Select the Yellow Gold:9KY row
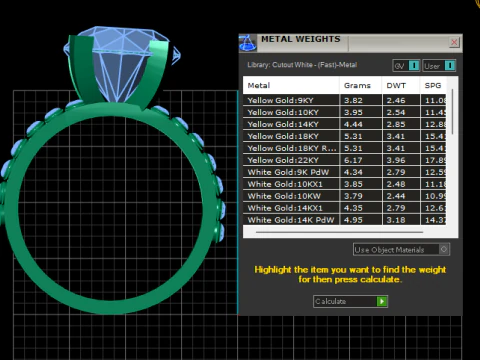This screenshot has height=360, width=480. pos(344,100)
